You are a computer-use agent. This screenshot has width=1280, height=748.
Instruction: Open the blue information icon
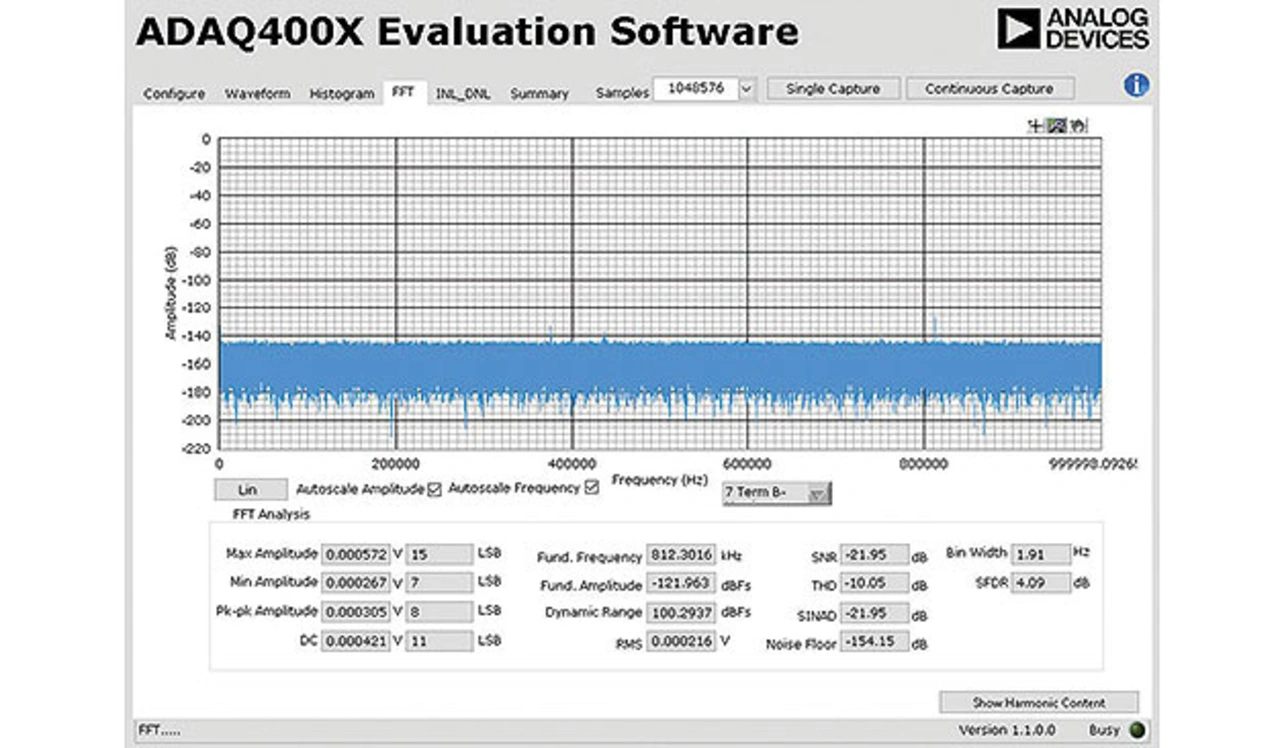pyautogui.click(x=1136, y=85)
